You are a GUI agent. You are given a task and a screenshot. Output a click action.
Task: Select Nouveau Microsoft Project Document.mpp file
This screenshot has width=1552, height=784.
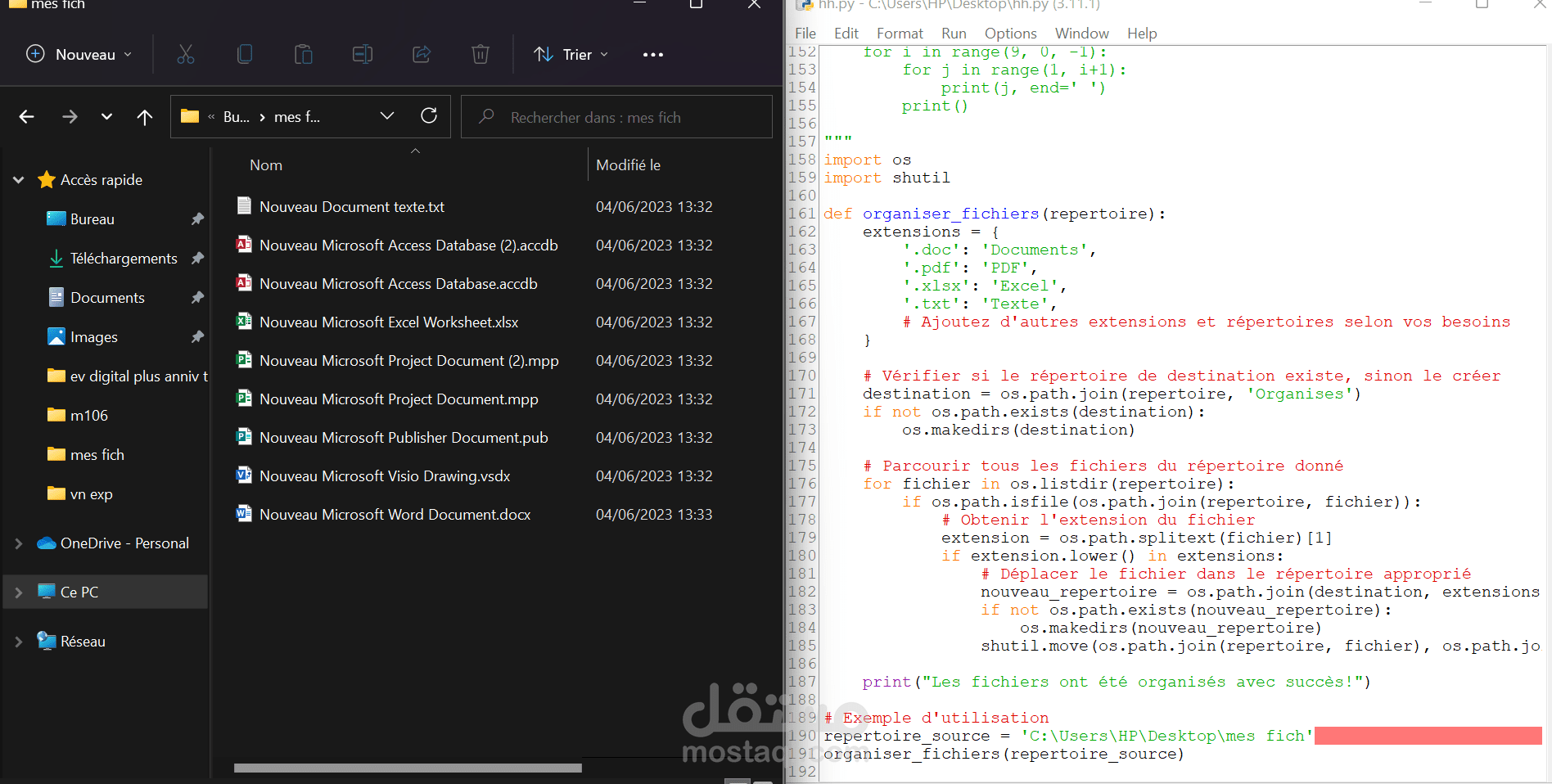tap(399, 399)
